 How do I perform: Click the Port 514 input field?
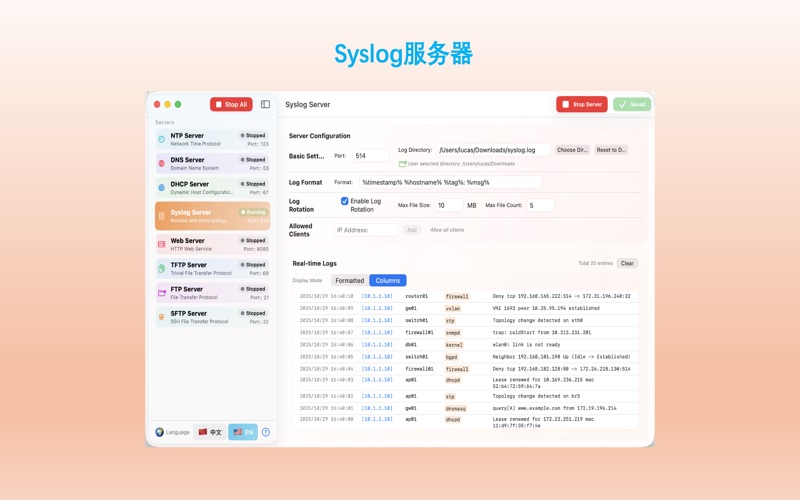[371, 156]
